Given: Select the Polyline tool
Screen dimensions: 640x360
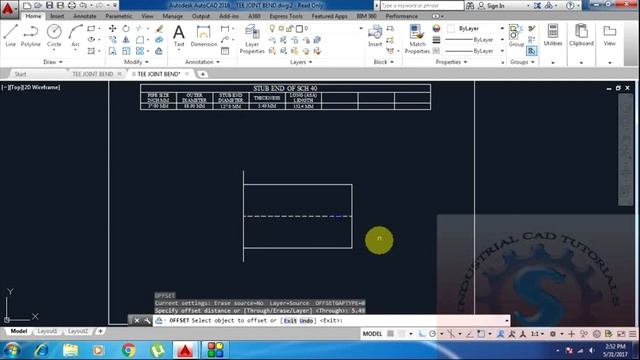Looking at the screenshot, I should click(x=31, y=35).
